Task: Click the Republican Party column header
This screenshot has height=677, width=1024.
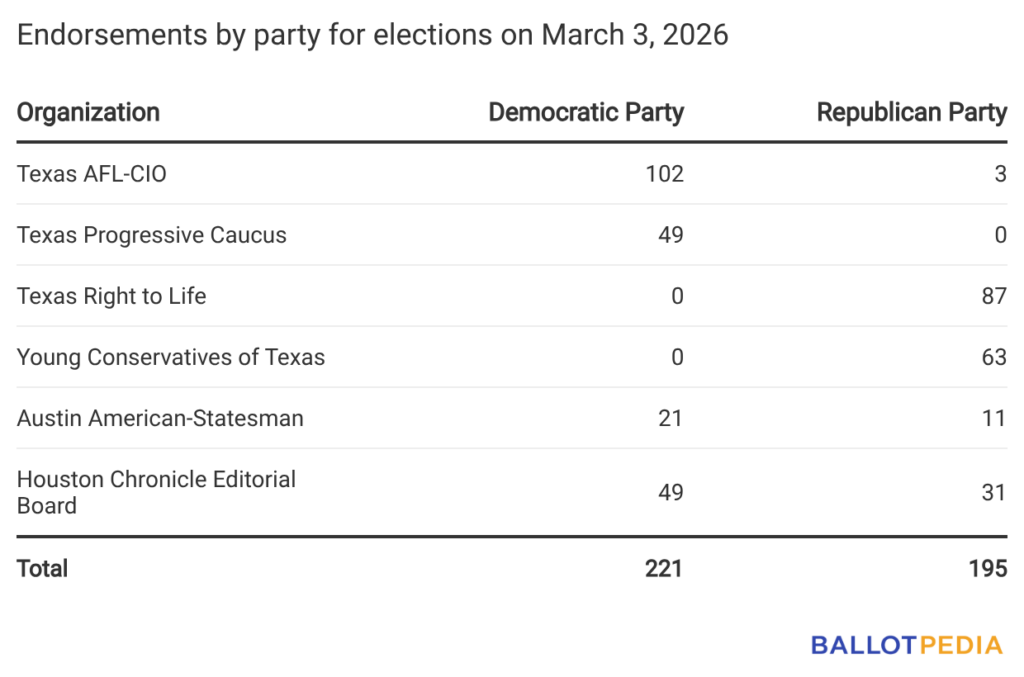Action: coord(911,112)
